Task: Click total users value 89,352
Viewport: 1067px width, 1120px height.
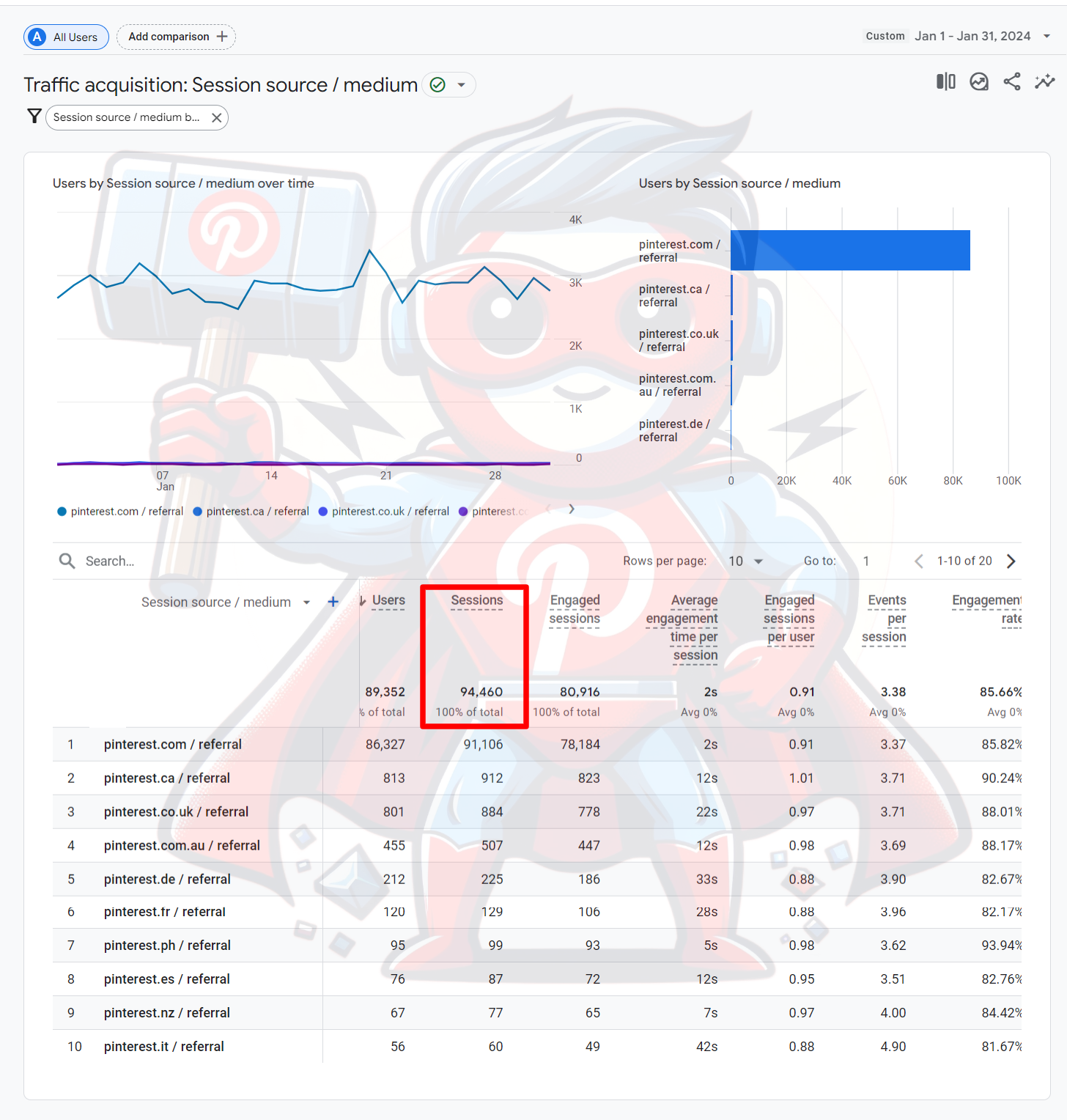Action: coord(385,692)
